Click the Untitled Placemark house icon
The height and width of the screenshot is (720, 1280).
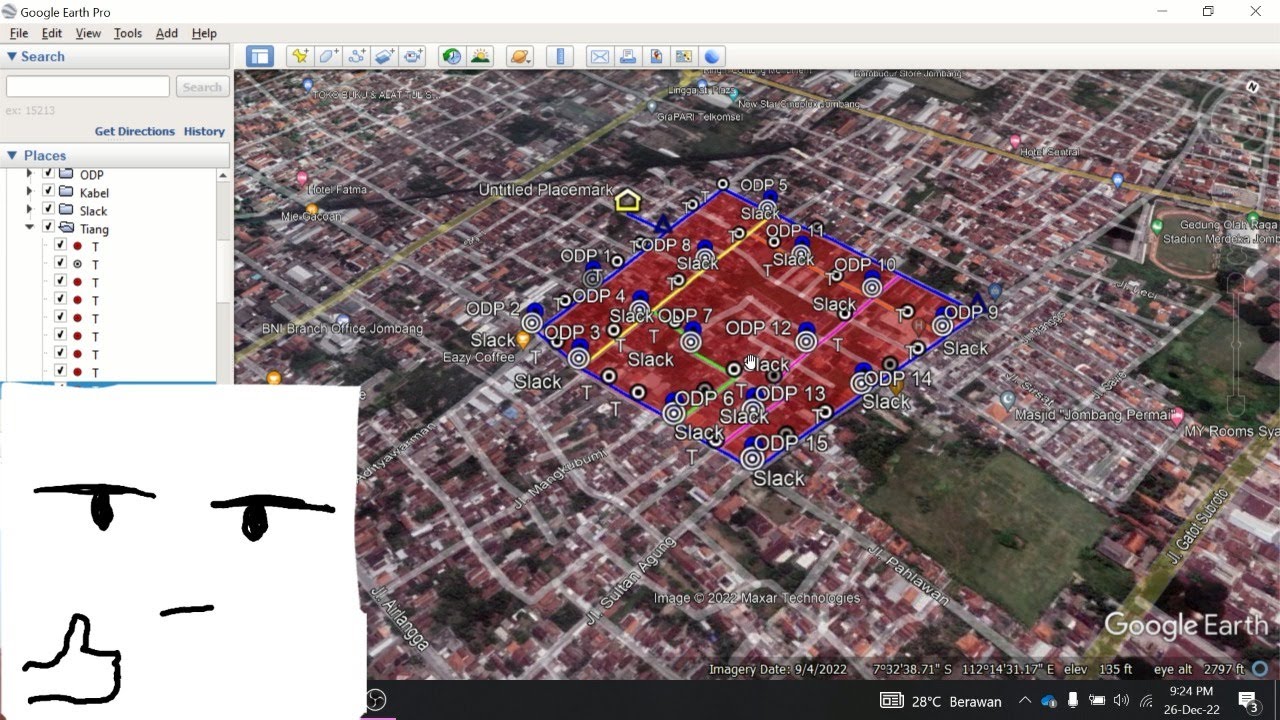point(627,201)
